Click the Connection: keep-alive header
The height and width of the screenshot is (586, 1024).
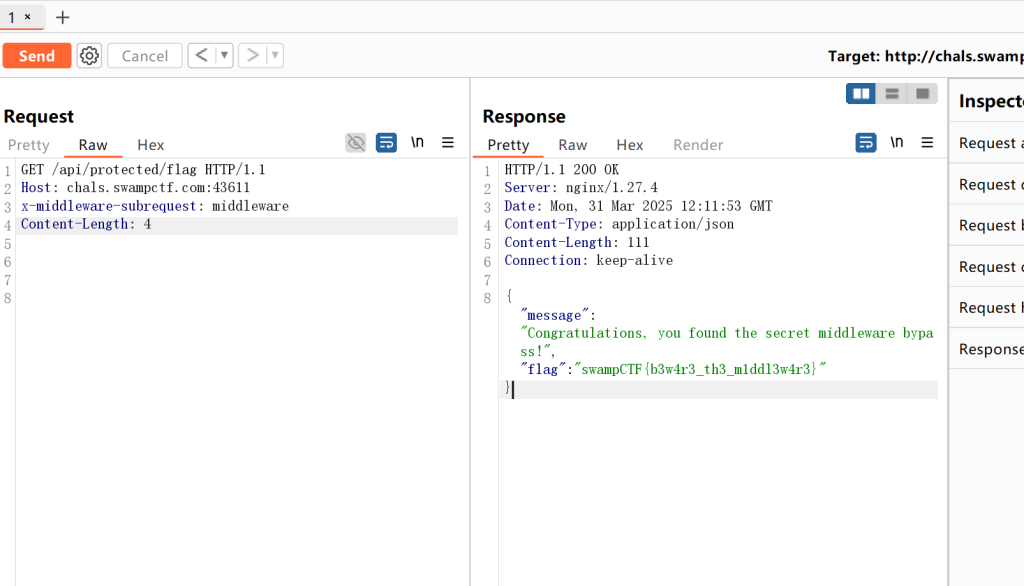pyautogui.click(x=588, y=260)
